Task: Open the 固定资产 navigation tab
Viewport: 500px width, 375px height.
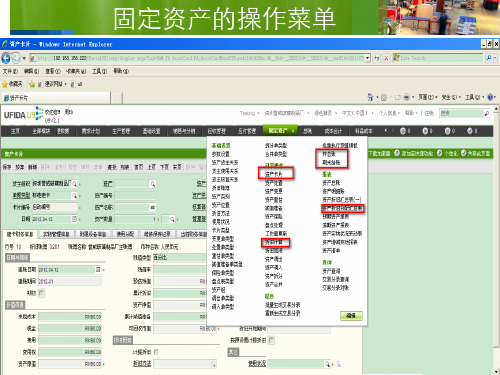Action: pyautogui.click(x=280, y=131)
